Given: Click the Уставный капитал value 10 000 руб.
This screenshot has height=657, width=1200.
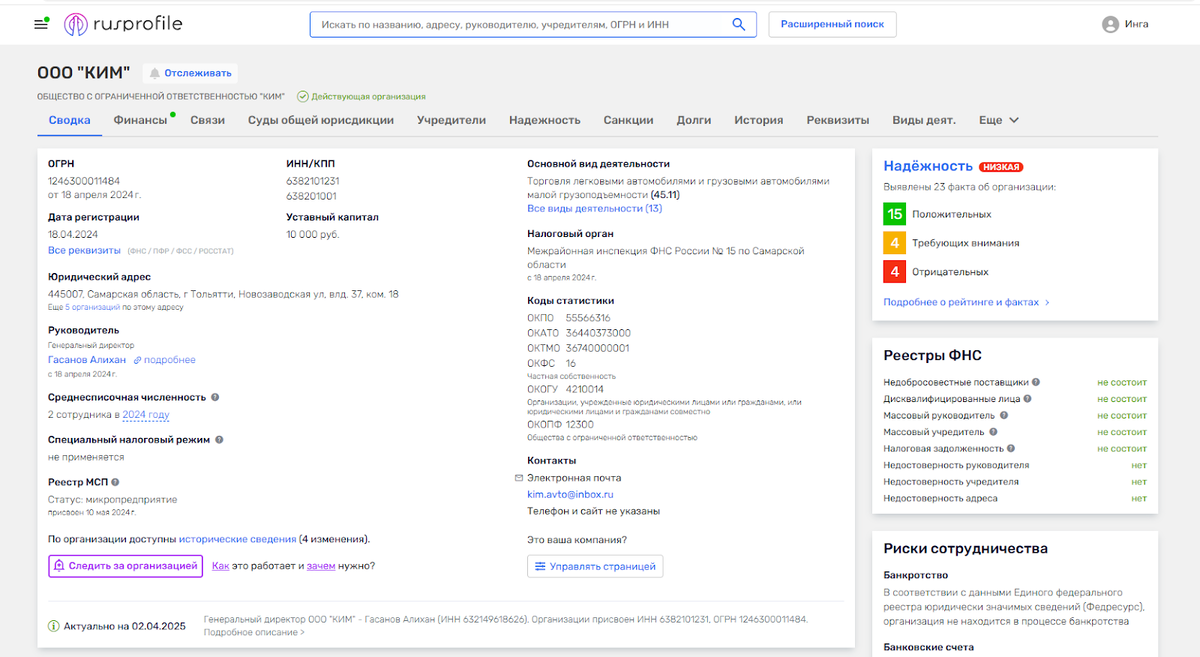Looking at the screenshot, I should pyautogui.click(x=313, y=234).
